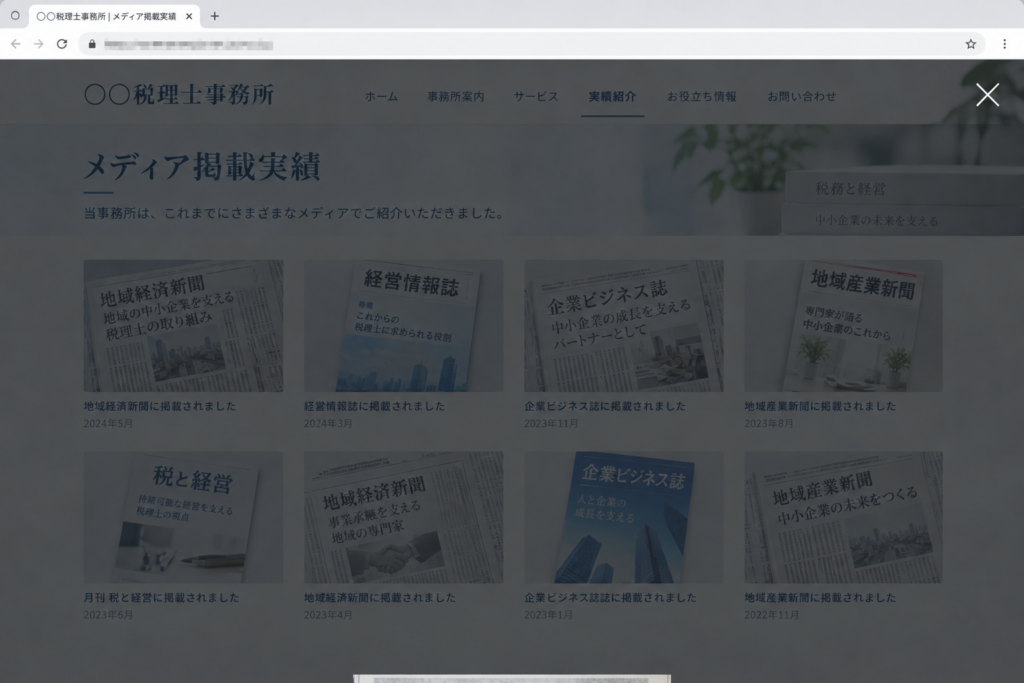This screenshot has width=1024, height=683.
Task: Click caption 経営情報誌に掲載されました
Action: (x=374, y=406)
